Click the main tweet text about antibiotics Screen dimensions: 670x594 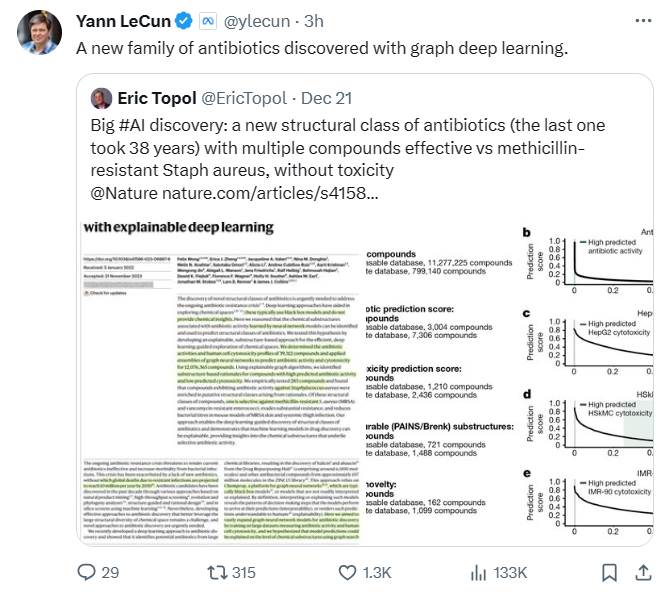tap(322, 48)
